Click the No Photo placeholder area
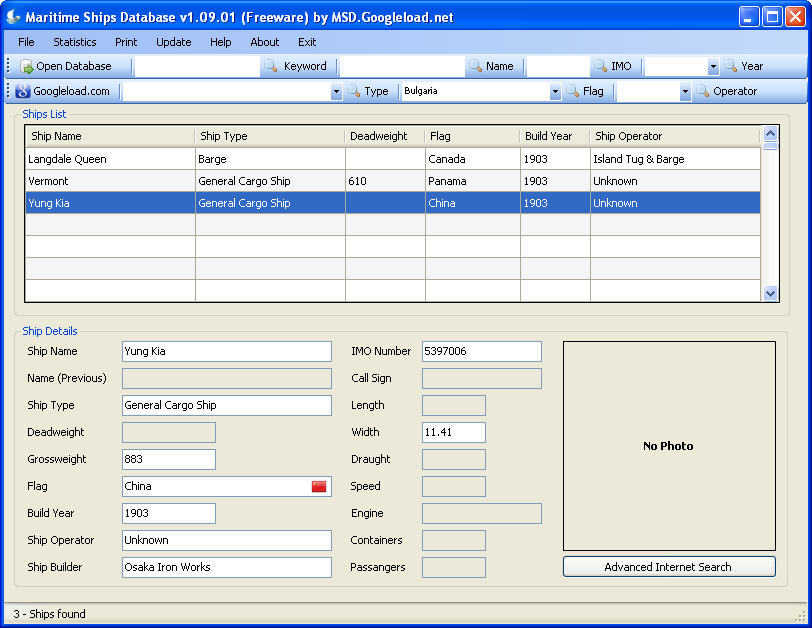 [x=669, y=446]
